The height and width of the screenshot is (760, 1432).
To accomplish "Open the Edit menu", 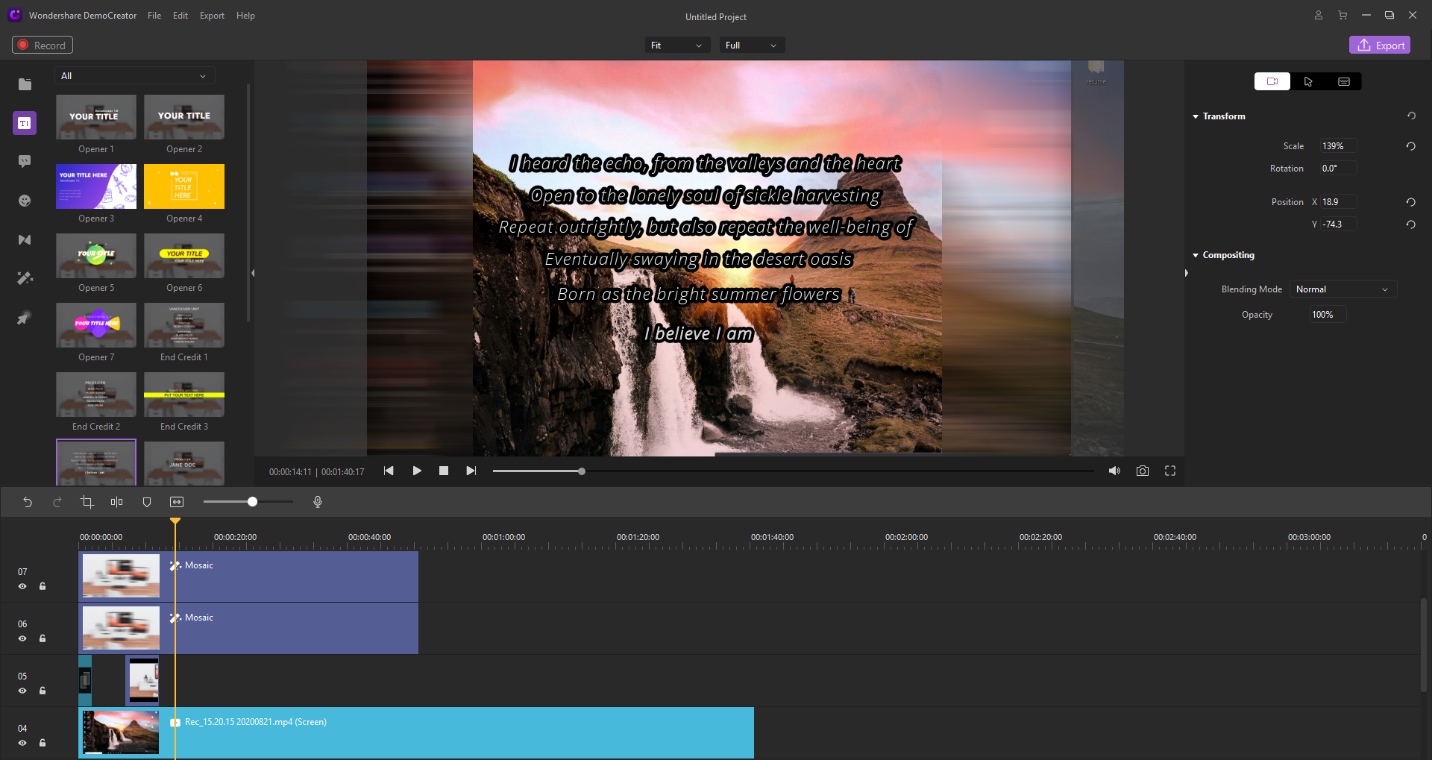I will [x=180, y=16].
